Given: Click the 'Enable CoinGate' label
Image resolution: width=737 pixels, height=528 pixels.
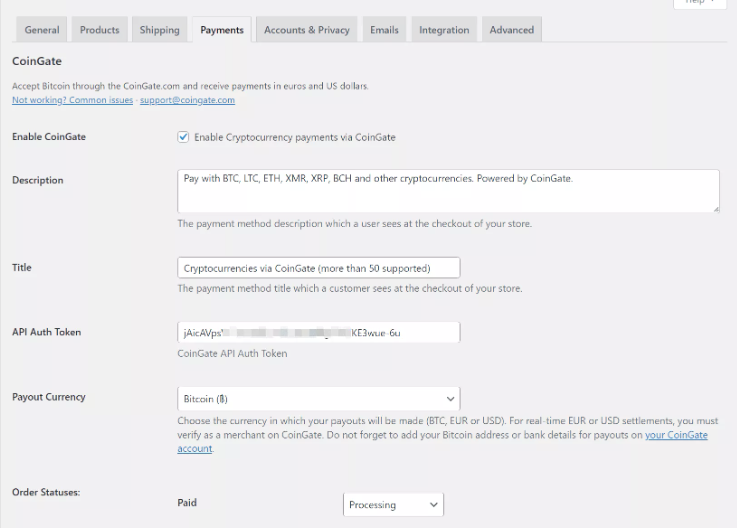Looking at the screenshot, I should click(49, 137).
